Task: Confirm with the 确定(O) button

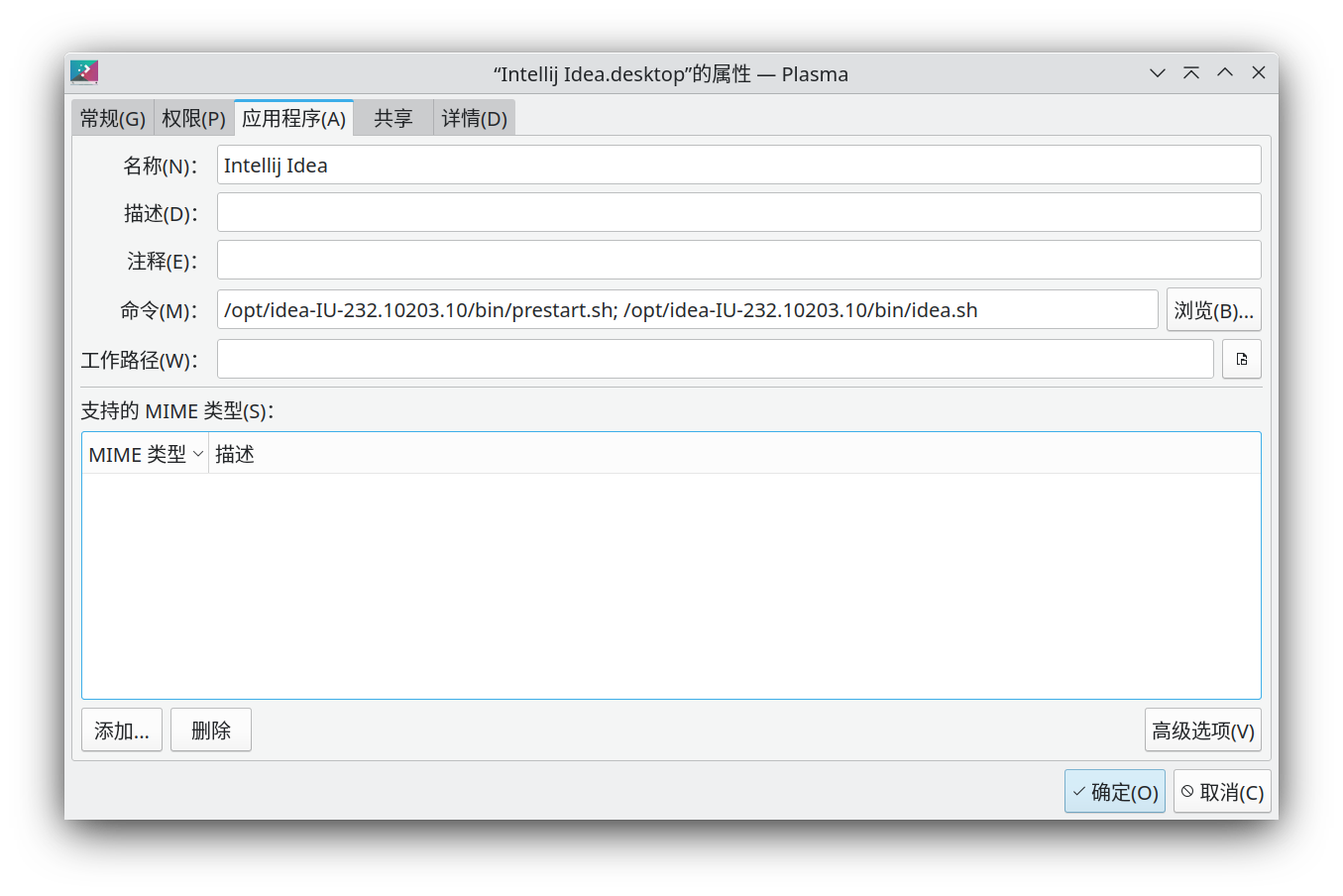Action: click(x=1114, y=792)
